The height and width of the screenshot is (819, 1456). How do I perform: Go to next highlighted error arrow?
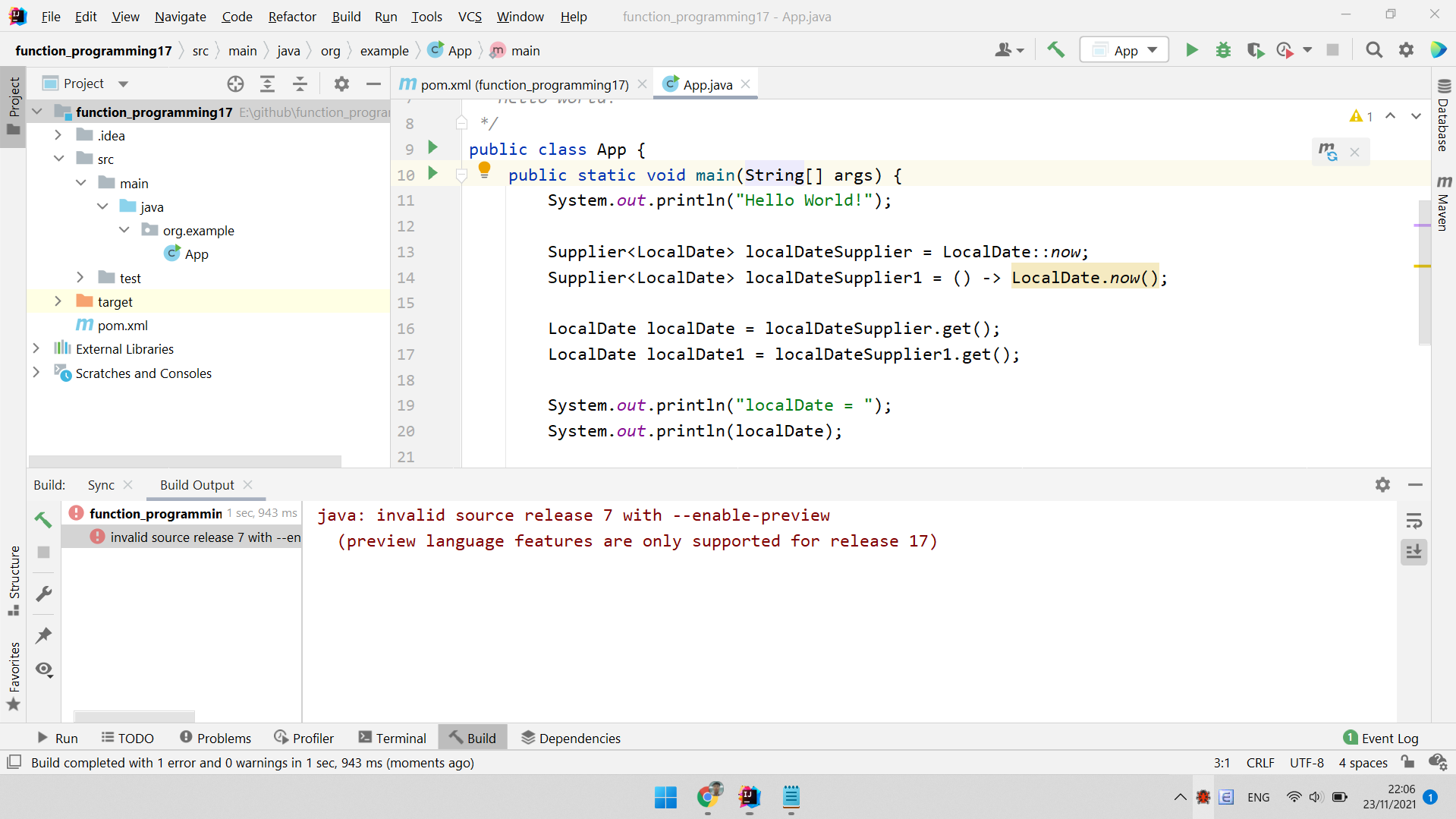click(x=1416, y=116)
